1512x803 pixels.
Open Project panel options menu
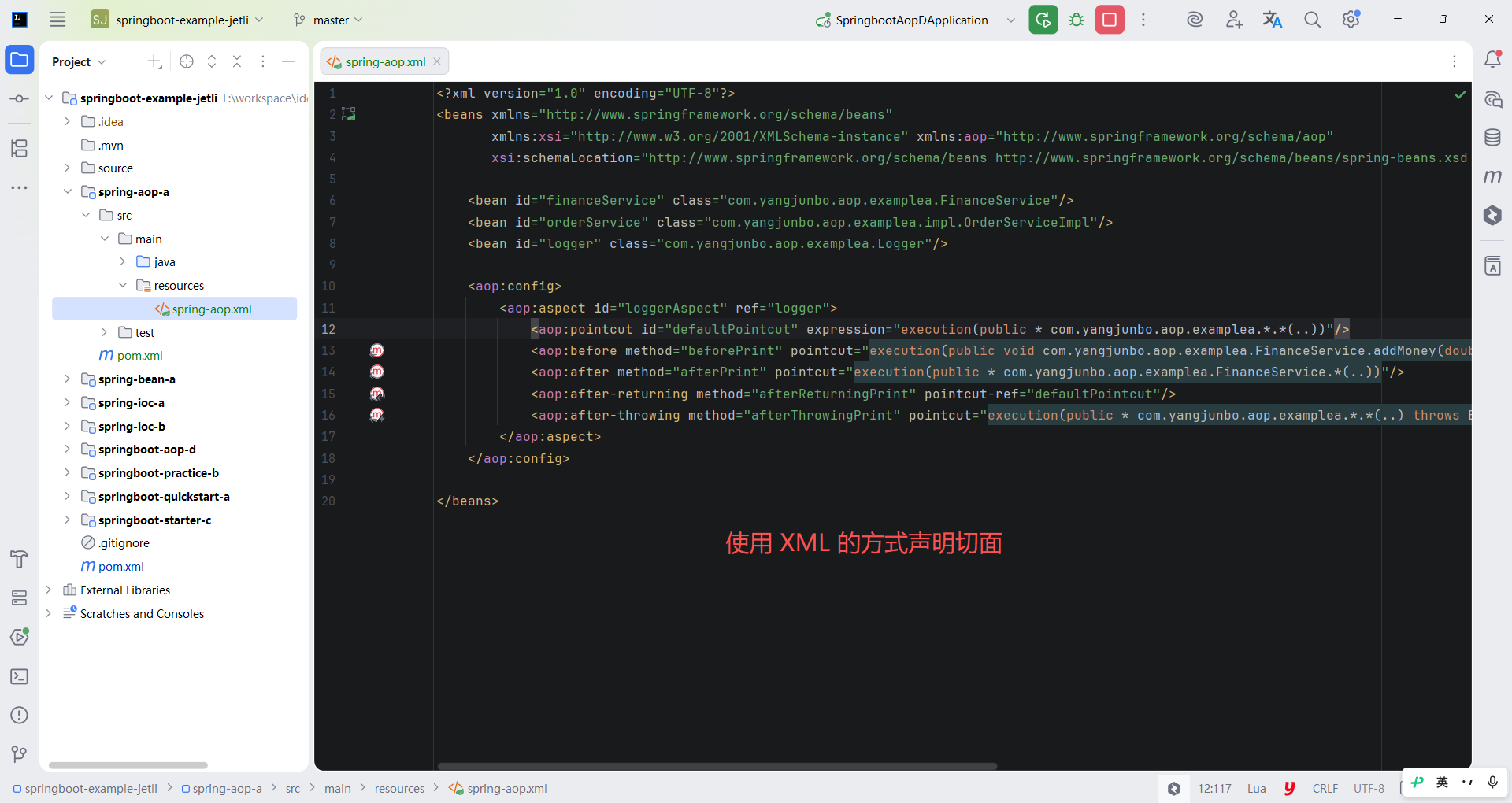click(x=263, y=61)
